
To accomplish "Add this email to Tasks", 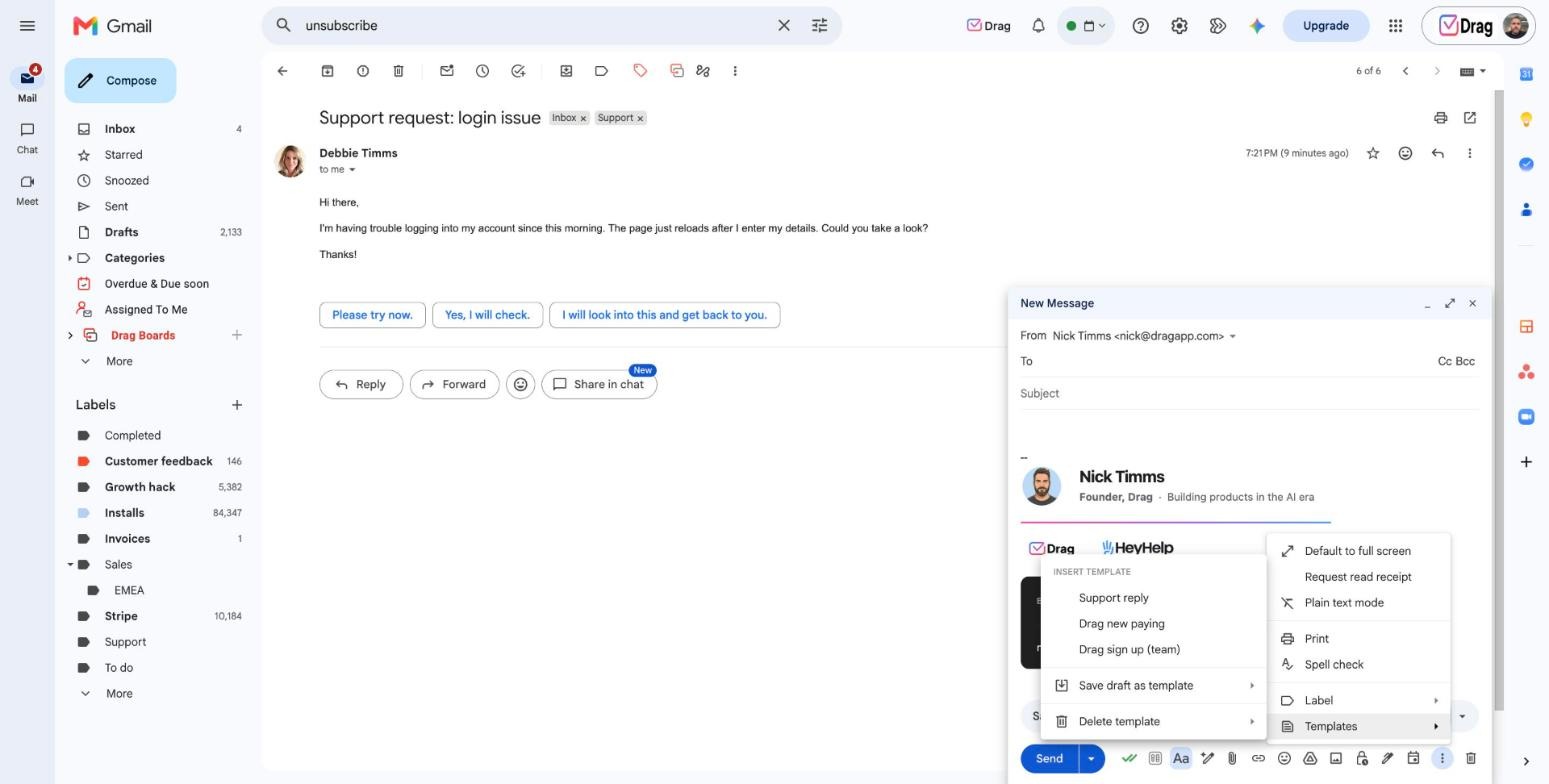I will pos(518,71).
